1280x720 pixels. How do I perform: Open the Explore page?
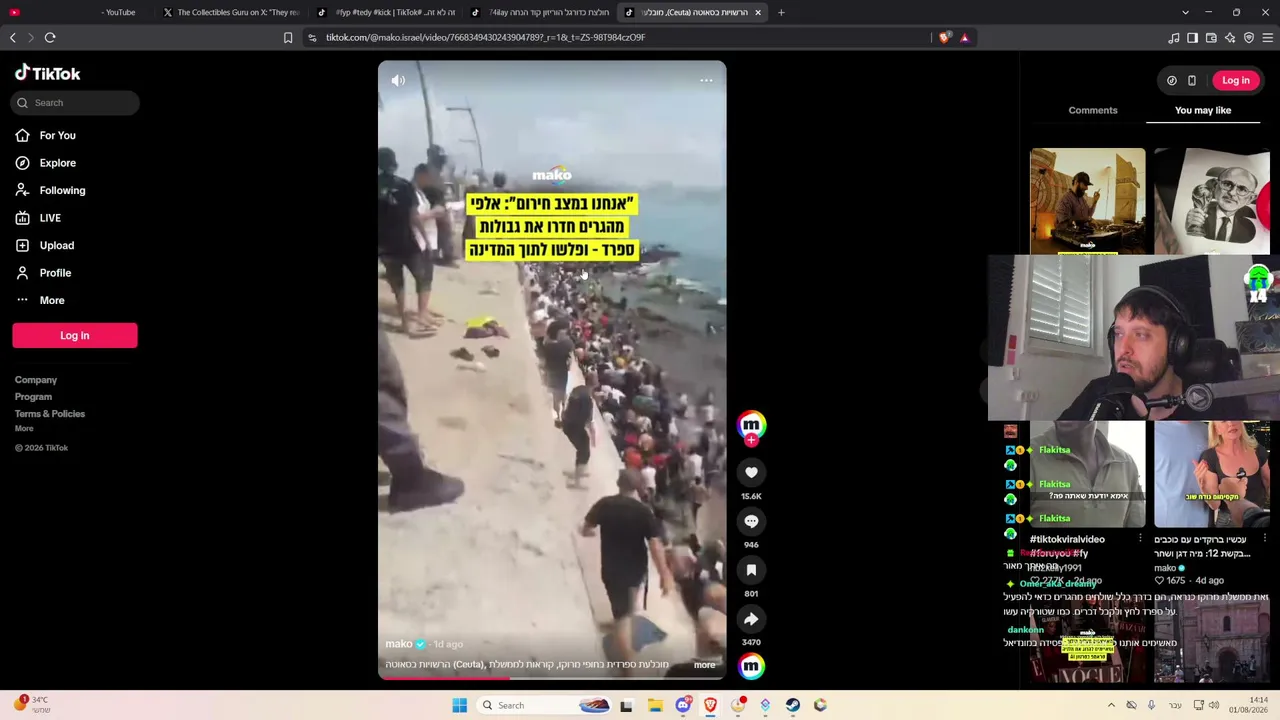point(57,163)
